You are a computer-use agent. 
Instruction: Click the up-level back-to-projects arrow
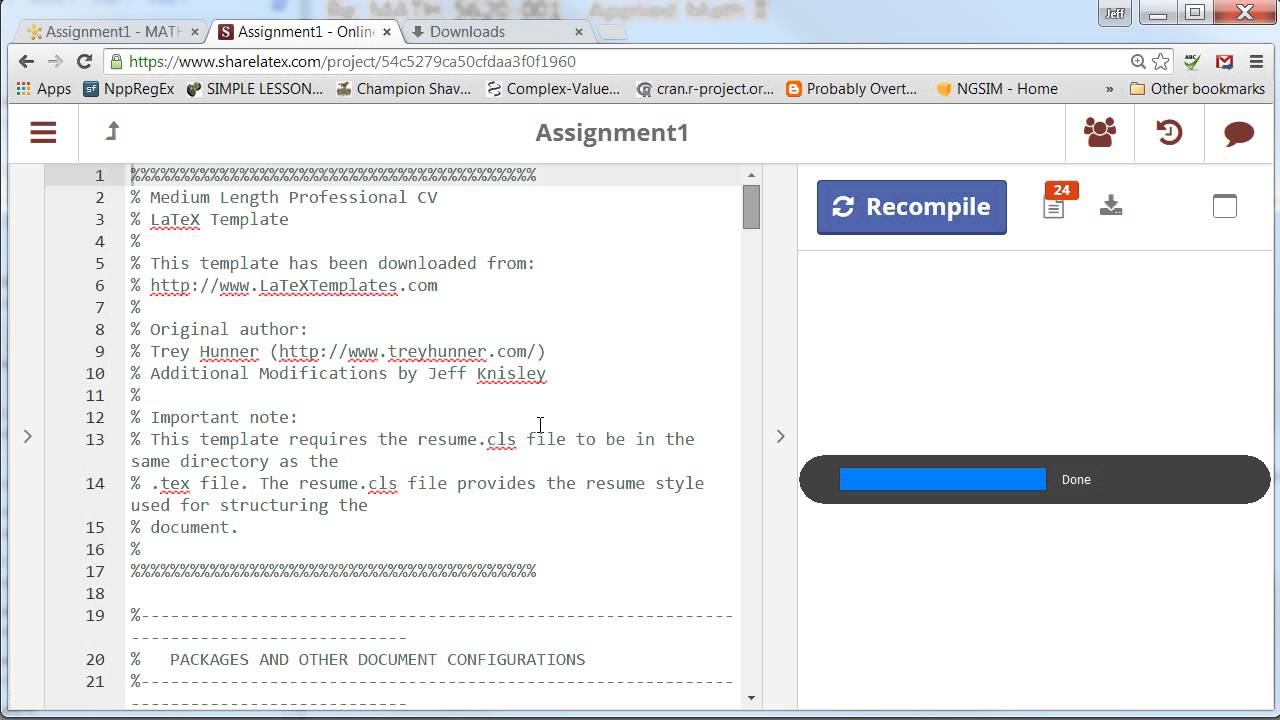(x=112, y=131)
